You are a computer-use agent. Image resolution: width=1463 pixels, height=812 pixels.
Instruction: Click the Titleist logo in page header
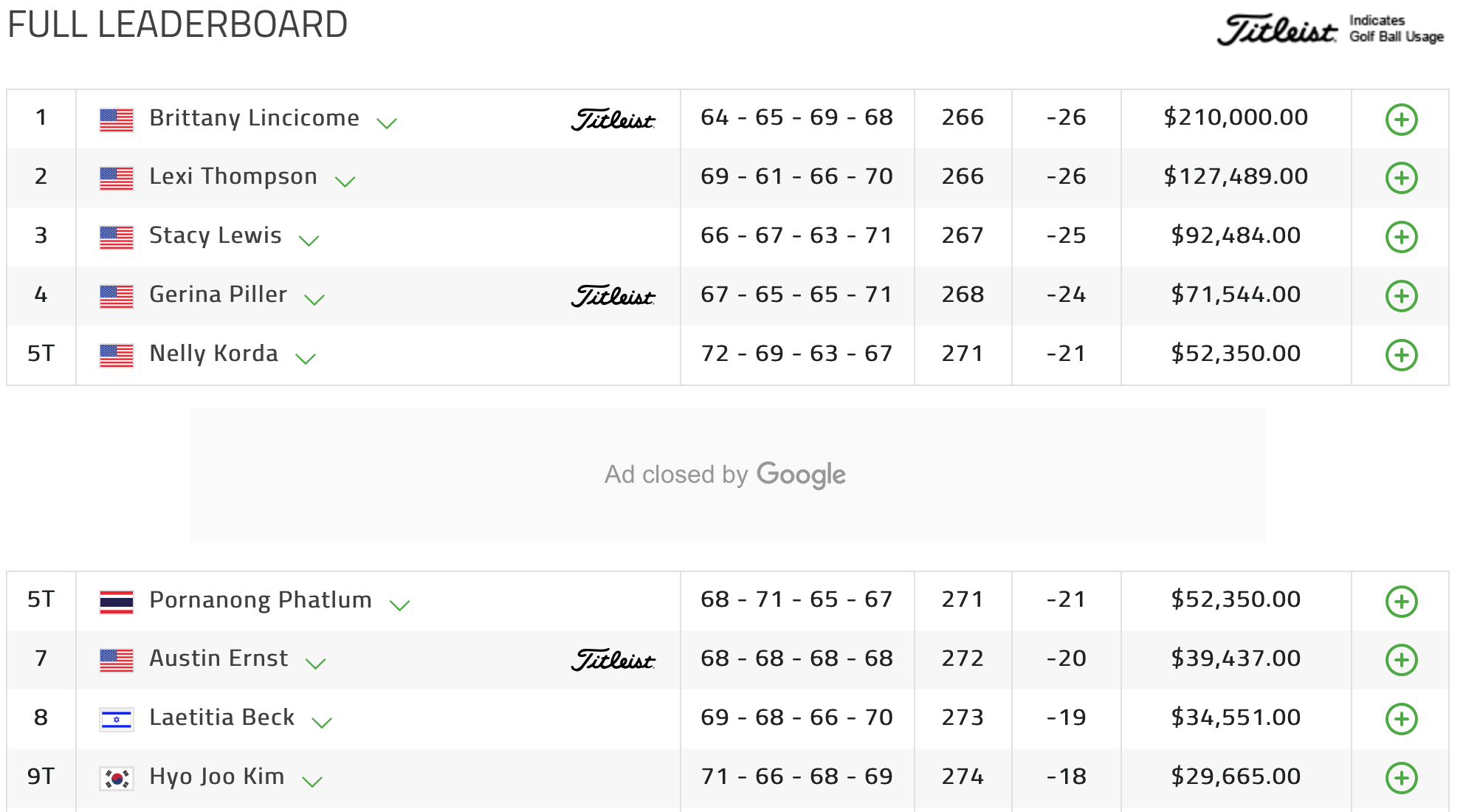click(1277, 30)
